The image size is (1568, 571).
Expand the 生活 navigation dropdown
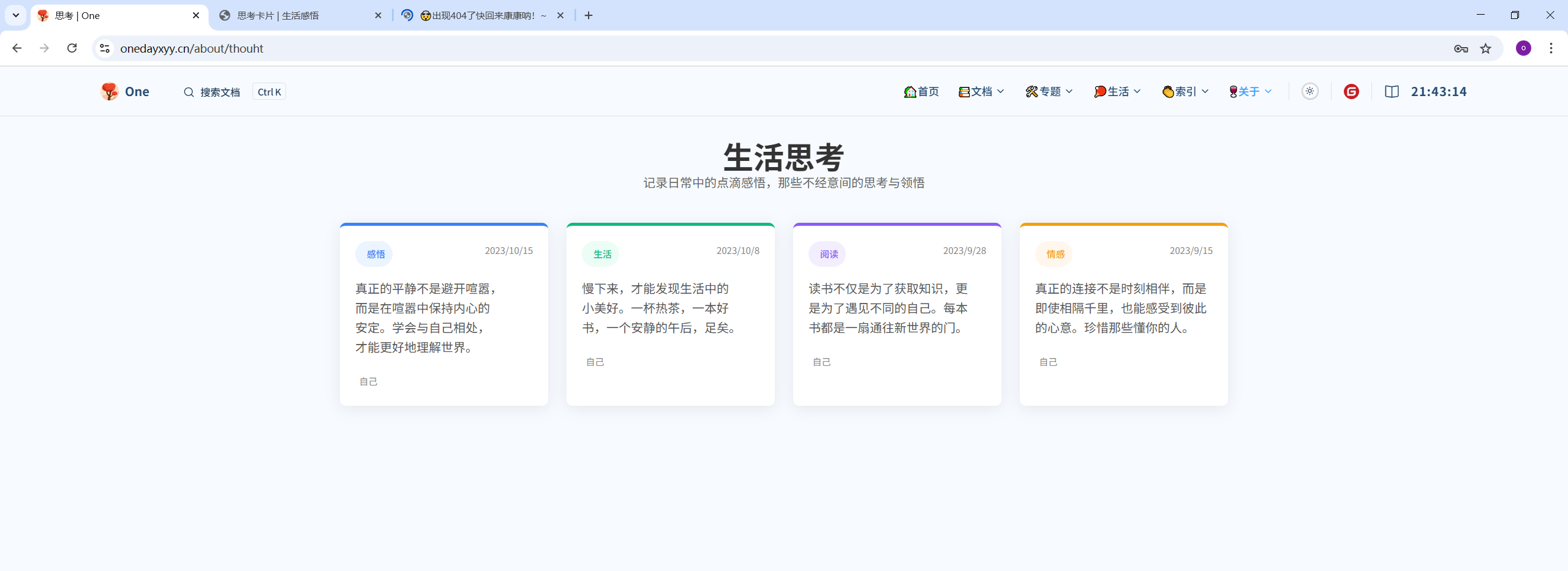tap(1117, 92)
